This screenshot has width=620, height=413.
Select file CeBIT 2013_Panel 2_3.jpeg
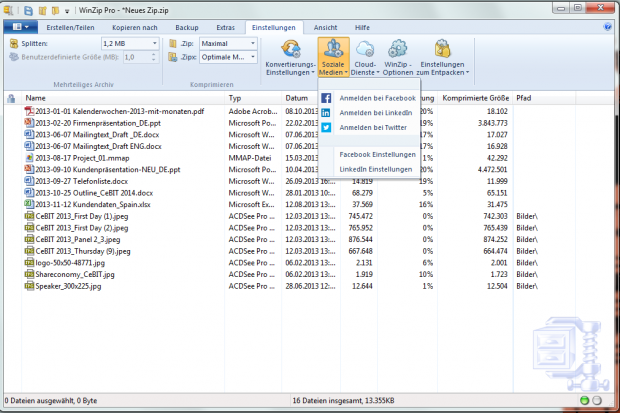78,240
